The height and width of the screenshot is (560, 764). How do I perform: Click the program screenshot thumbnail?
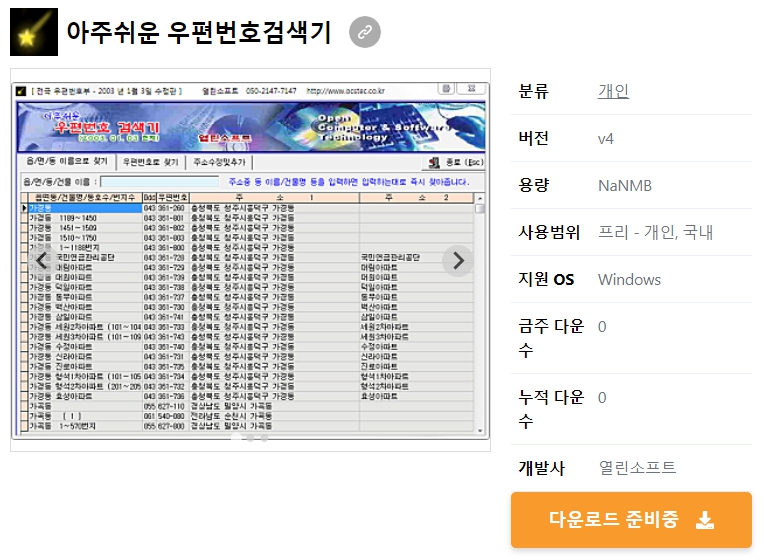coord(250,260)
